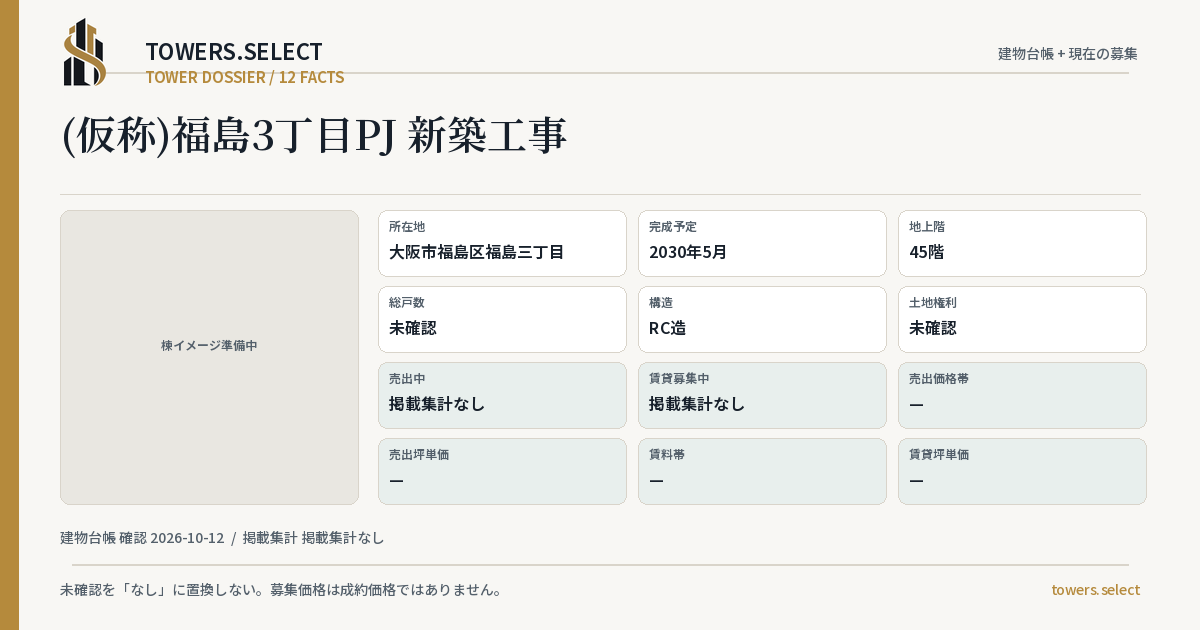
Task: Select the 完成予定 card showing 2030年5月
Action: [762, 243]
